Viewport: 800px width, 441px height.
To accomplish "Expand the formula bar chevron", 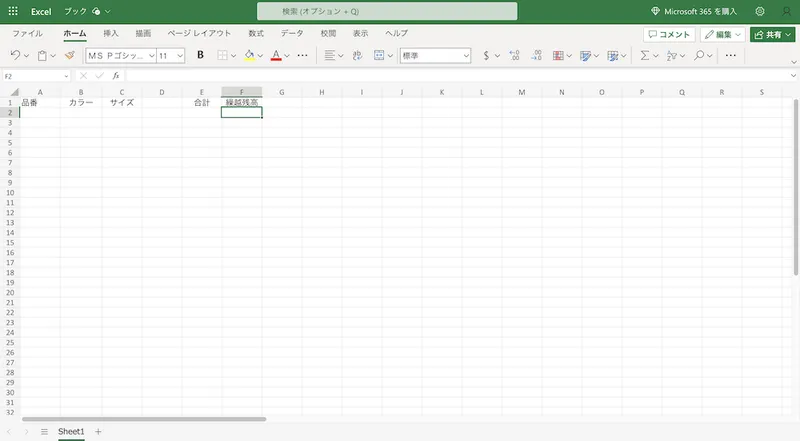I will pos(793,76).
